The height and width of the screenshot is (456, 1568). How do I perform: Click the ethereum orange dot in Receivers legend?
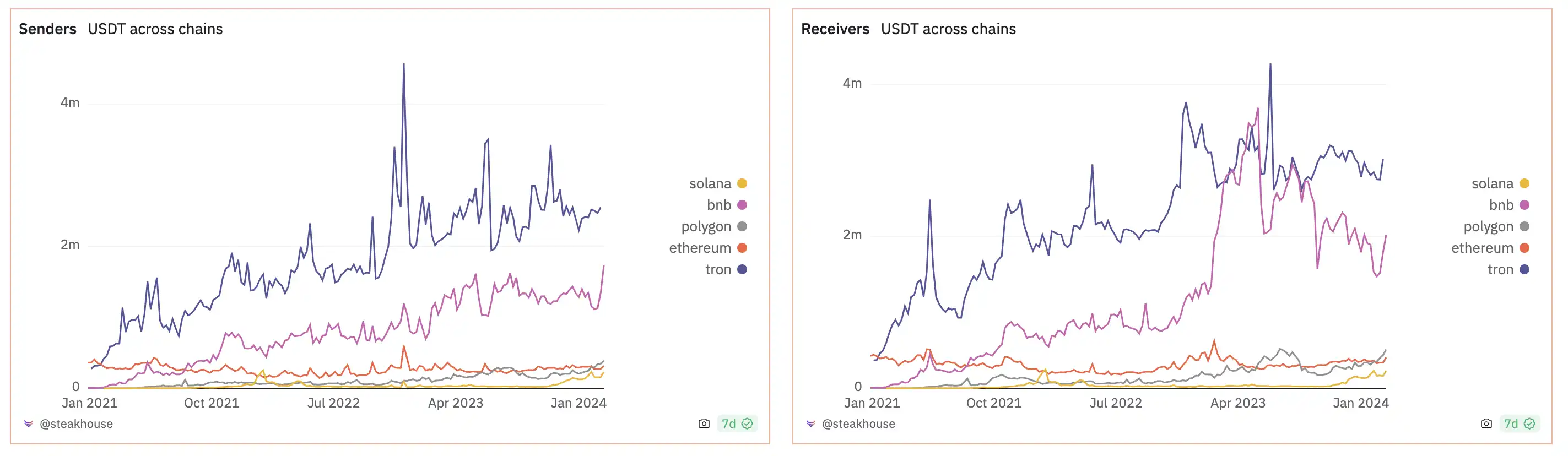(1524, 248)
